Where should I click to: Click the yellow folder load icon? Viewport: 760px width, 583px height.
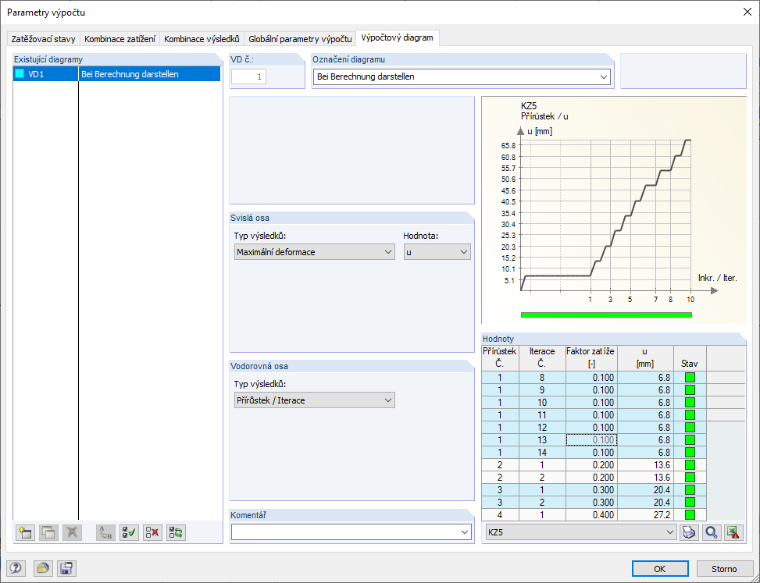click(43, 568)
